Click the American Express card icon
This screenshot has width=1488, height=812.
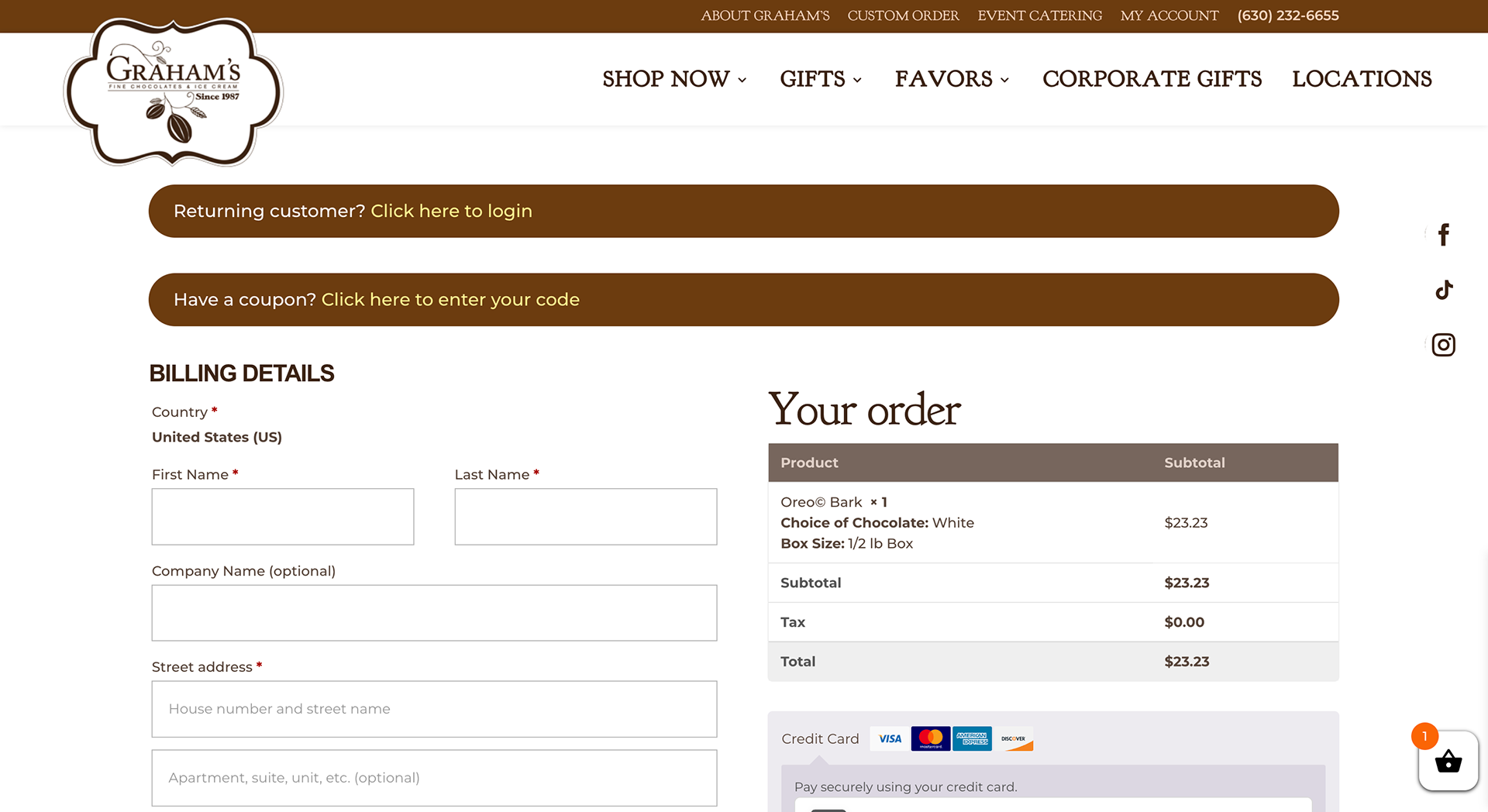[x=972, y=739]
